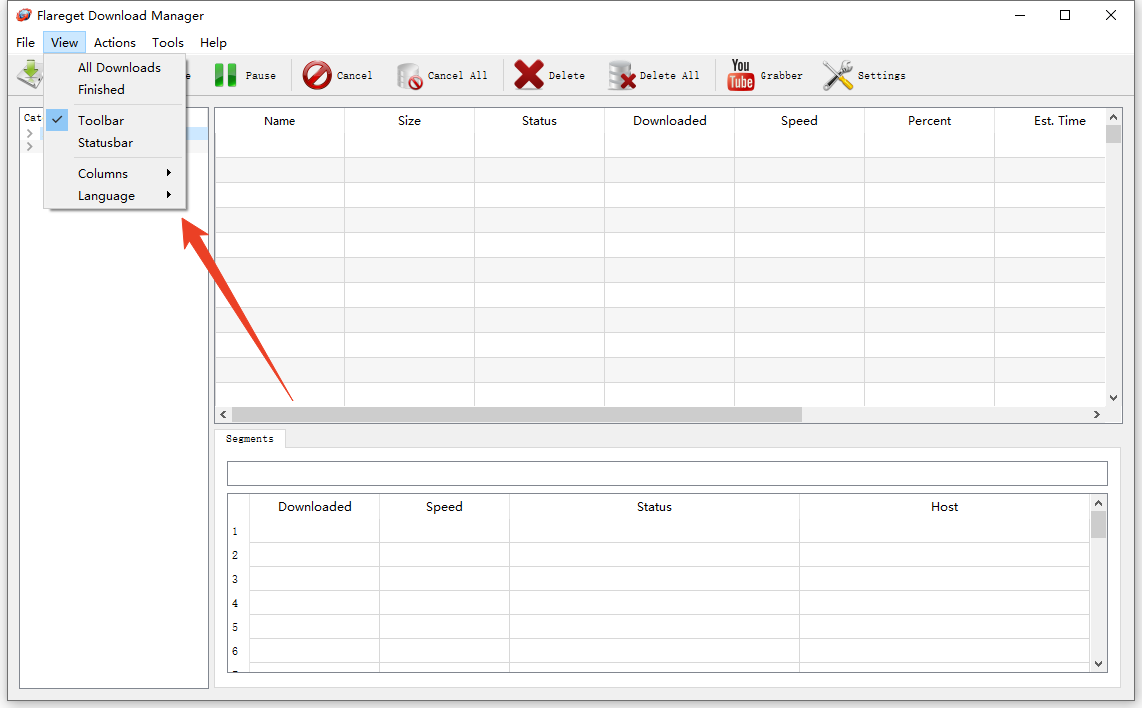Image resolution: width=1142 pixels, height=708 pixels.
Task: Select segment row number 1
Action: 235,532
